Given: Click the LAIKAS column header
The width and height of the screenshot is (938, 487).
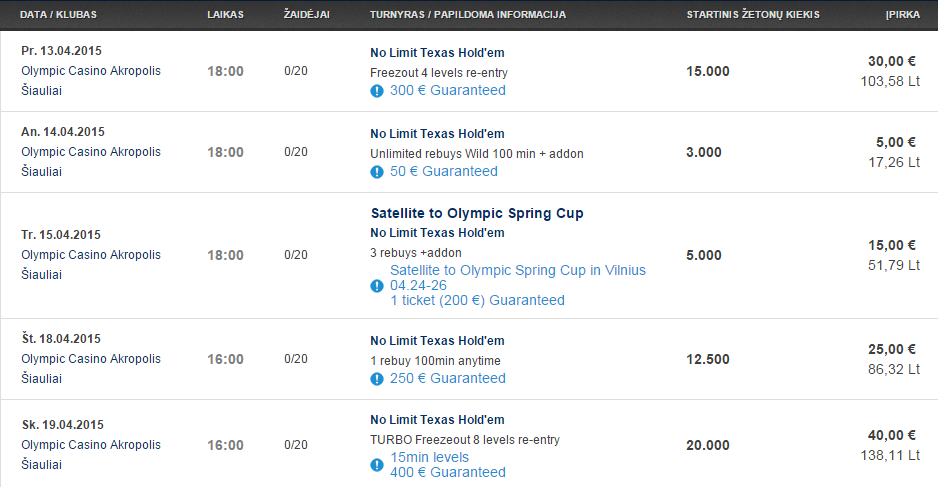Looking at the screenshot, I should tap(226, 14).
